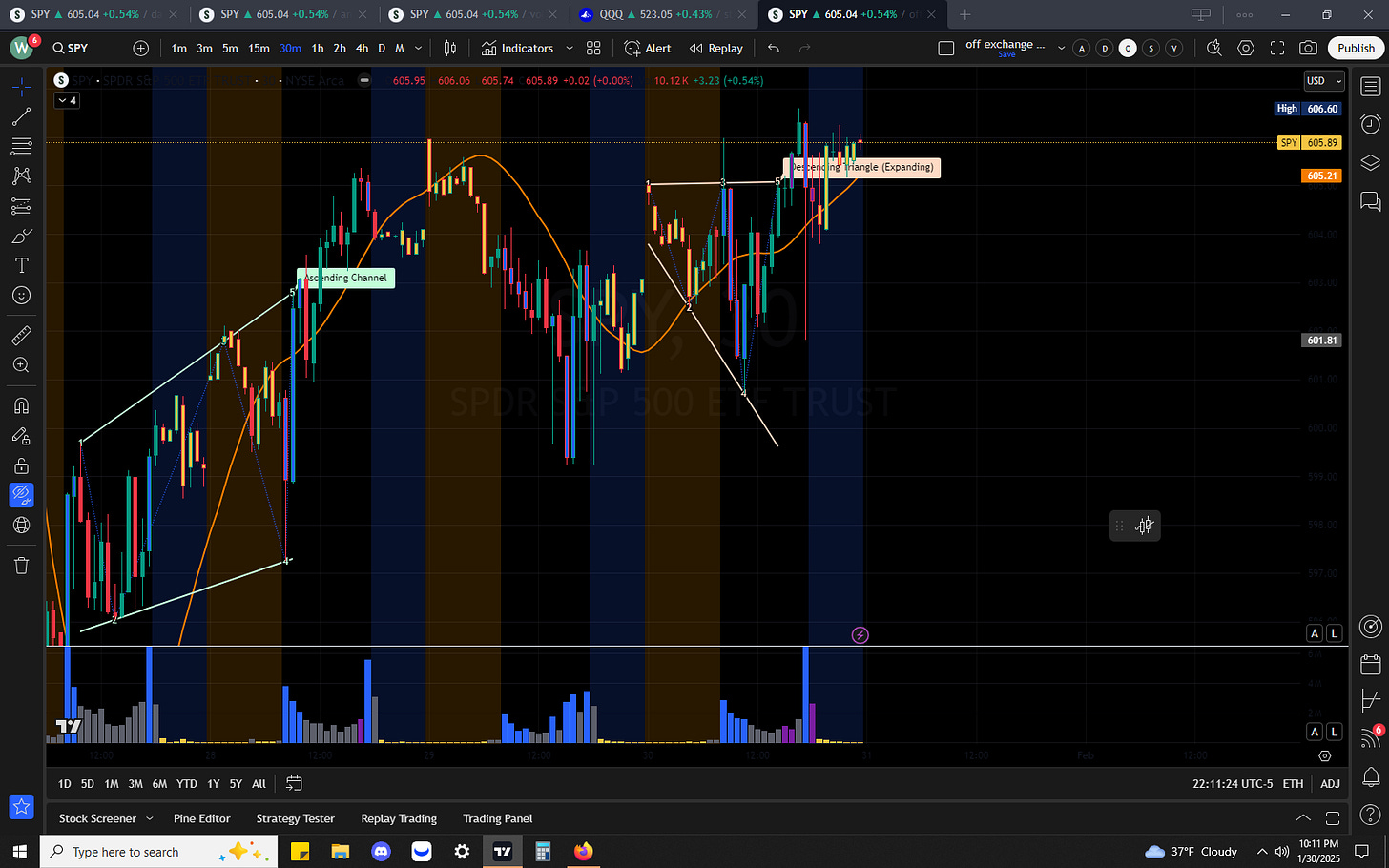Click the purple lightning event marker
The image size is (1389, 868).
[x=860, y=634]
